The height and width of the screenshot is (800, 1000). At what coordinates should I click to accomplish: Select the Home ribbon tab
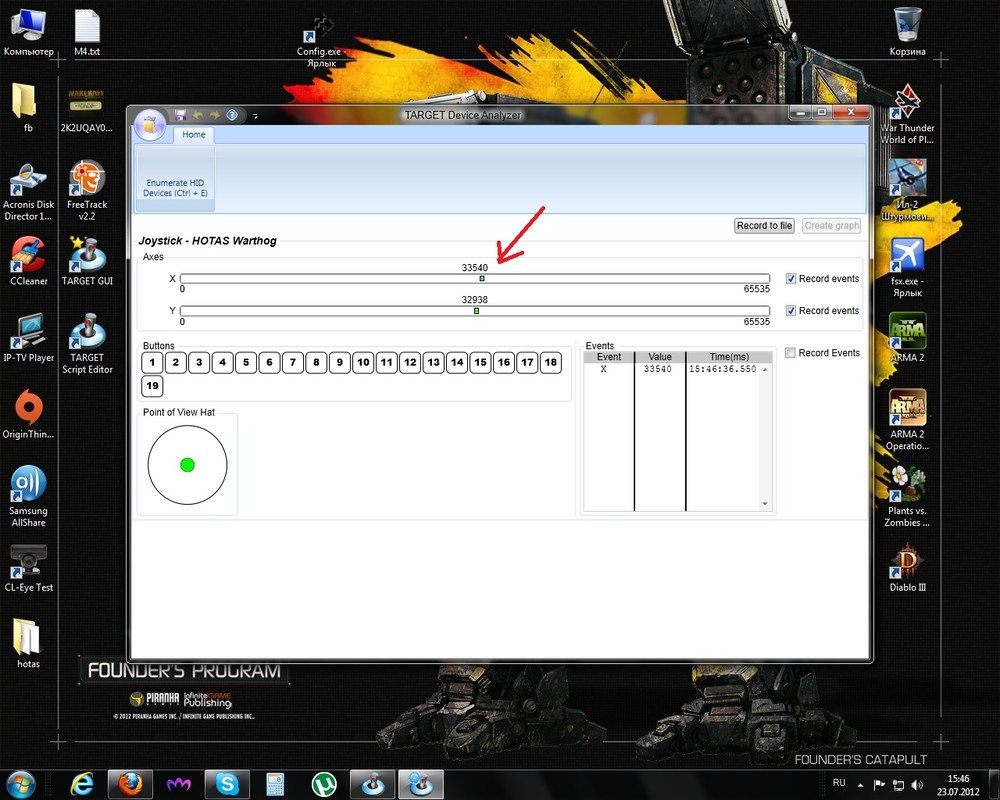tap(194, 135)
